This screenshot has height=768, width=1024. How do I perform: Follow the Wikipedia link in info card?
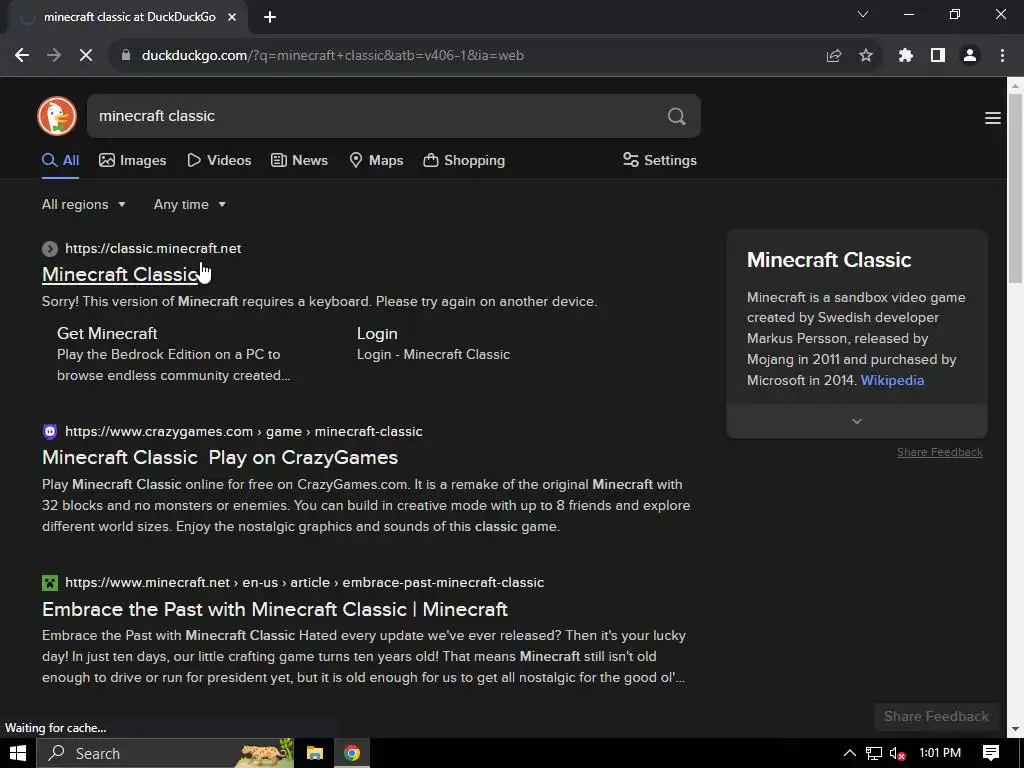pyautogui.click(x=892, y=381)
